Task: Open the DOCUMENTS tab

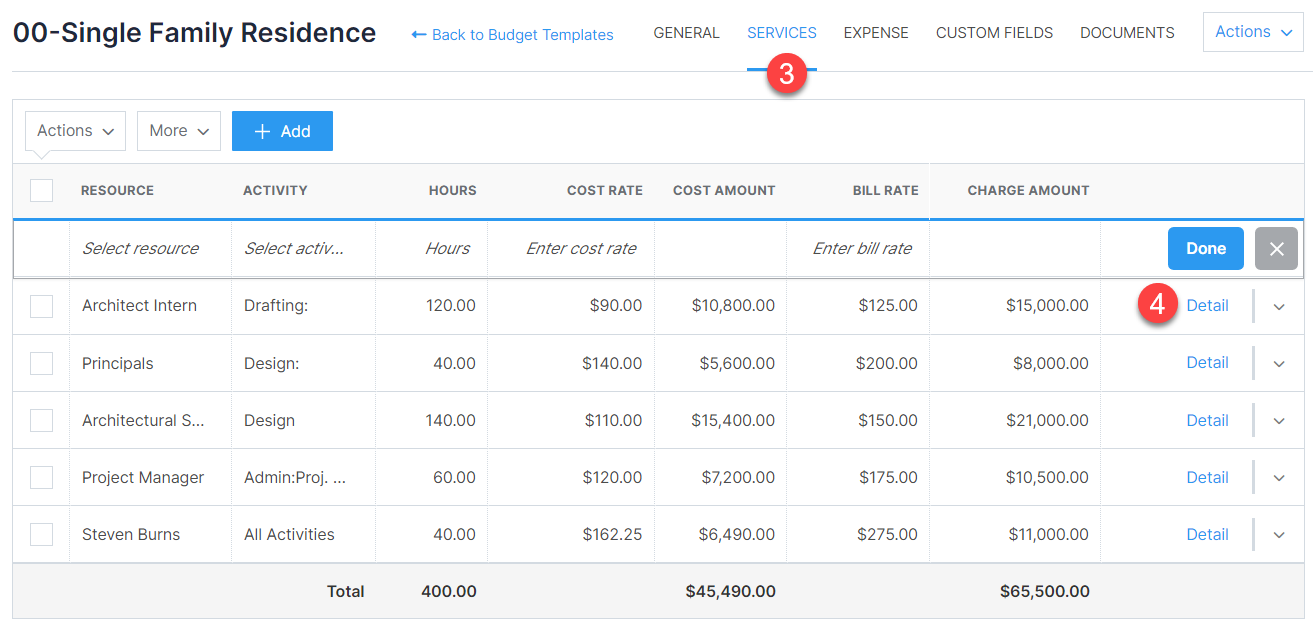Action: click(1127, 33)
